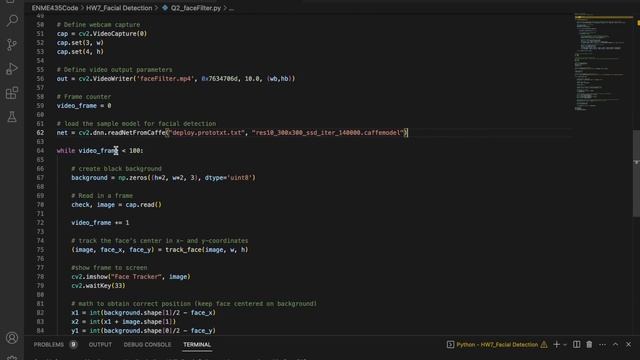Click comment 'Read in a frame'
This screenshot has height=360, width=640.
tap(102, 196)
